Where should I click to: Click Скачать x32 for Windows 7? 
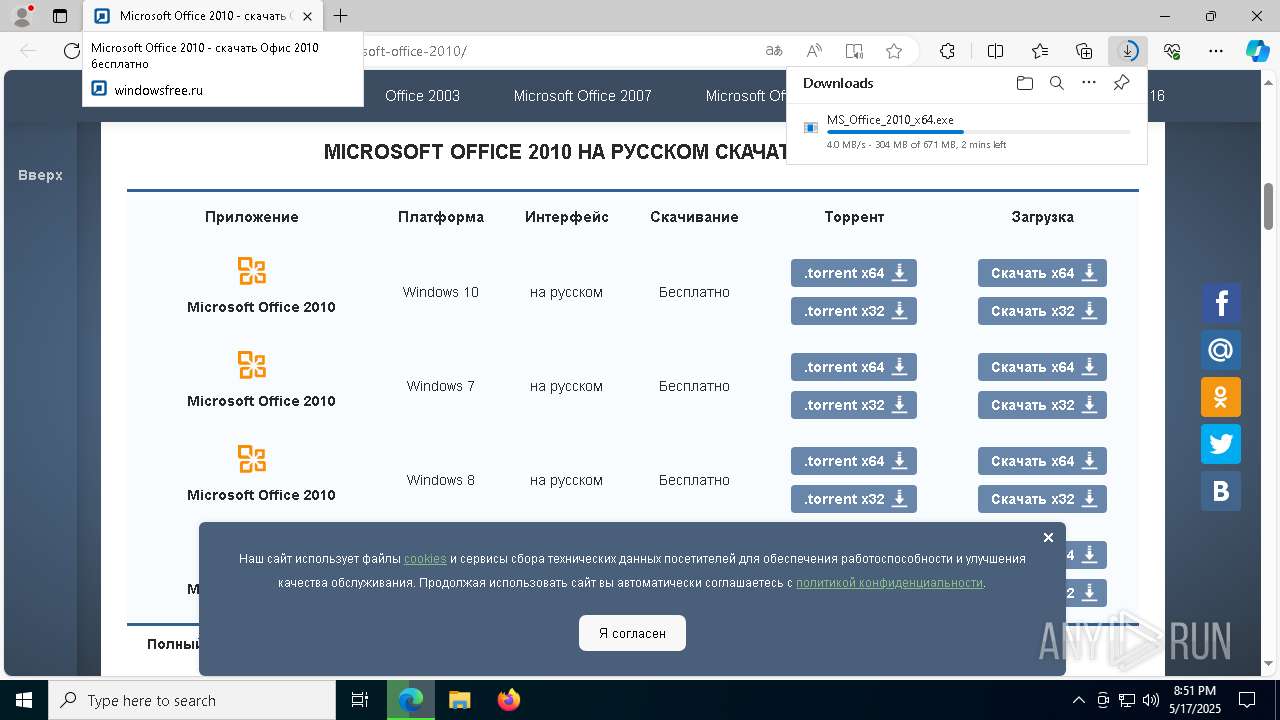coord(1042,405)
